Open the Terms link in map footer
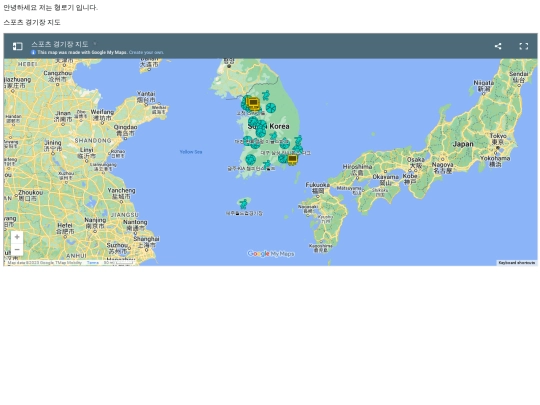540x405 pixels. [x=93, y=262]
